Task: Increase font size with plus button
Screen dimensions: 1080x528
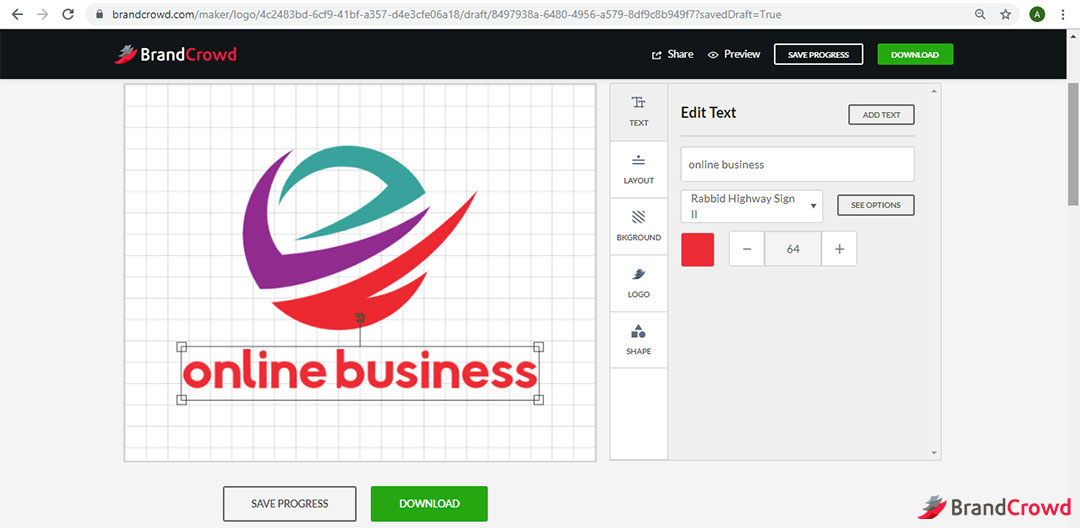Action: [x=839, y=249]
